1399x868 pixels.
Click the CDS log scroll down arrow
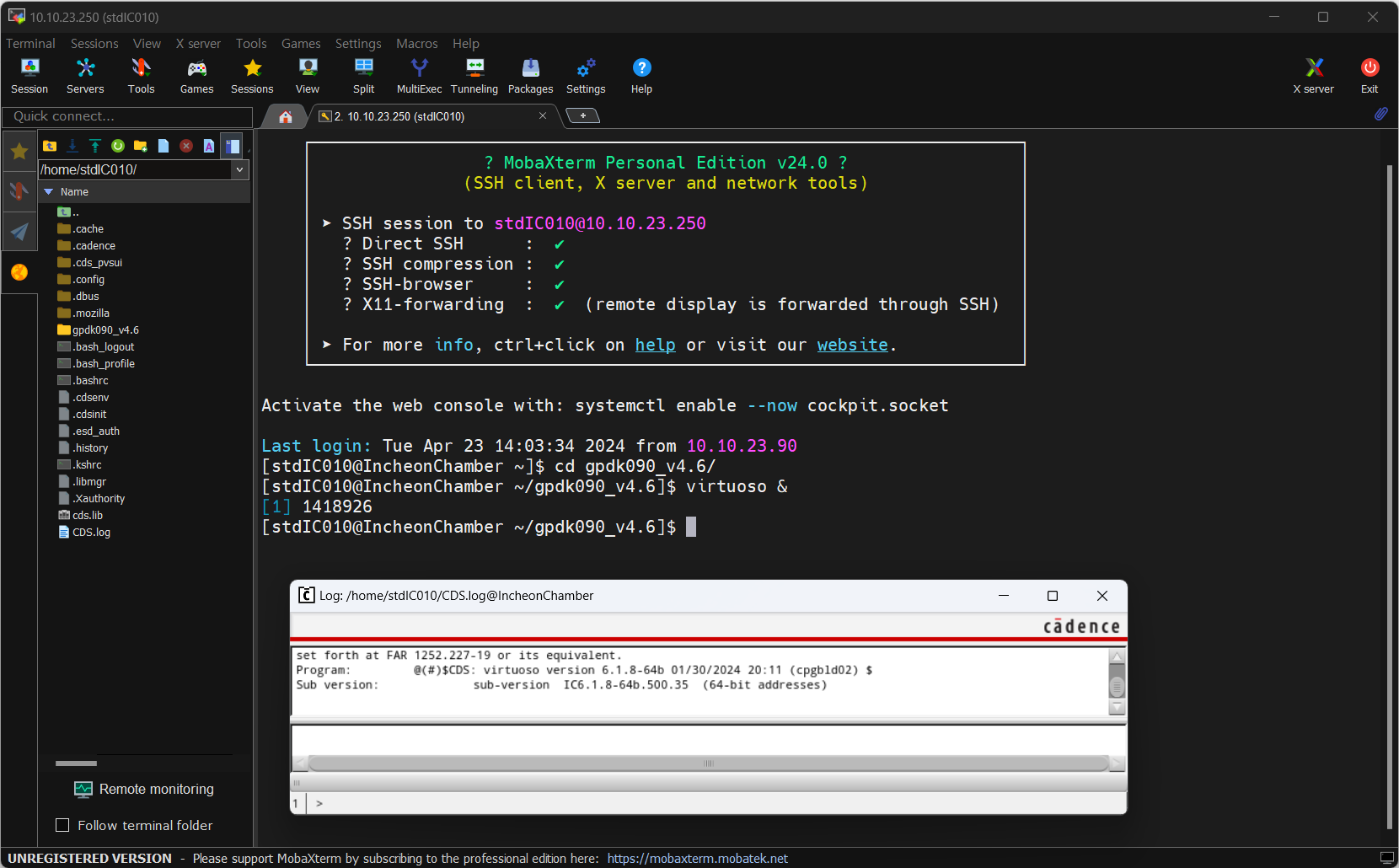(x=1117, y=707)
